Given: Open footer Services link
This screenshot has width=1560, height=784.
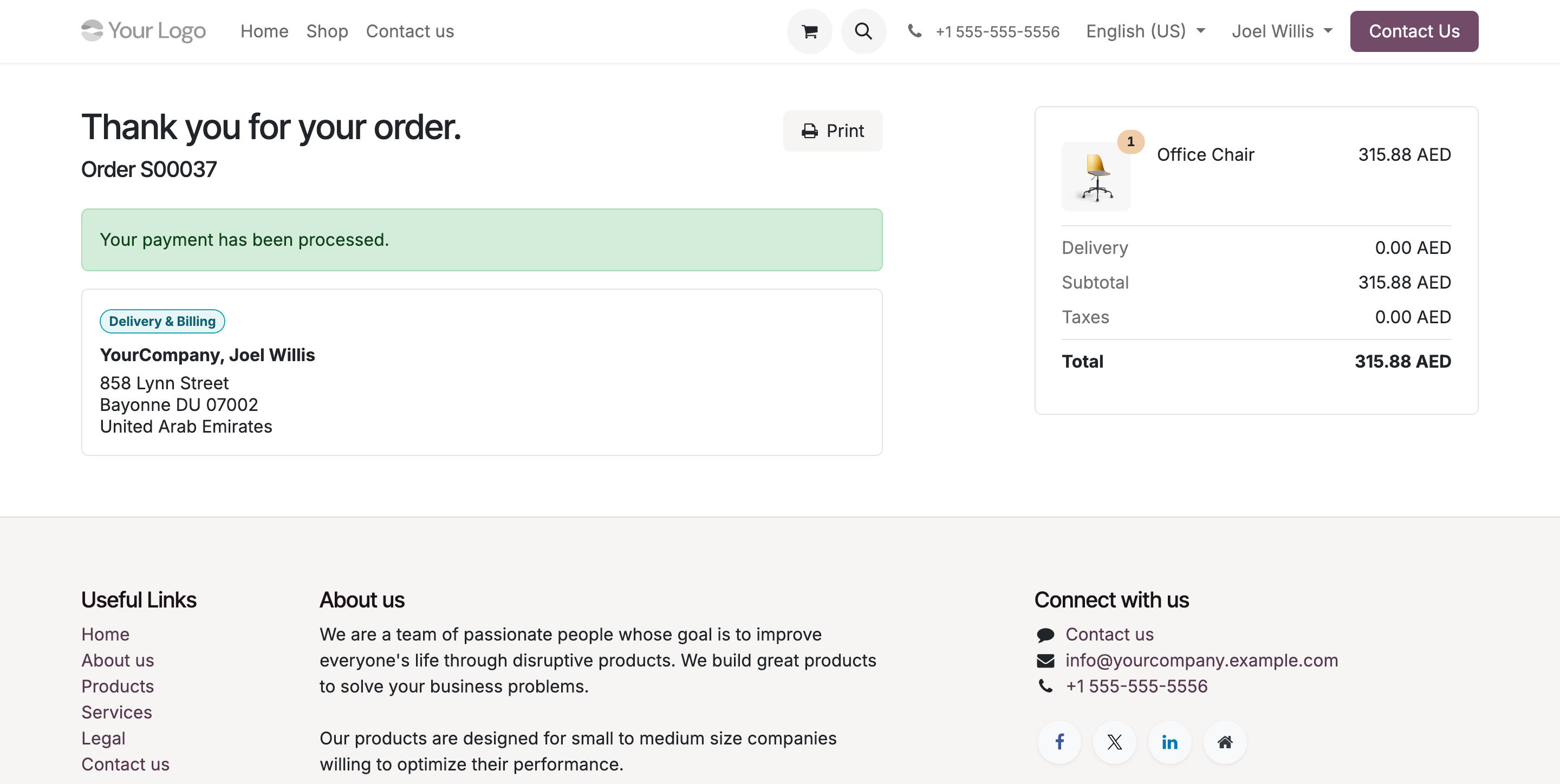Looking at the screenshot, I should click(x=117, y=712).
